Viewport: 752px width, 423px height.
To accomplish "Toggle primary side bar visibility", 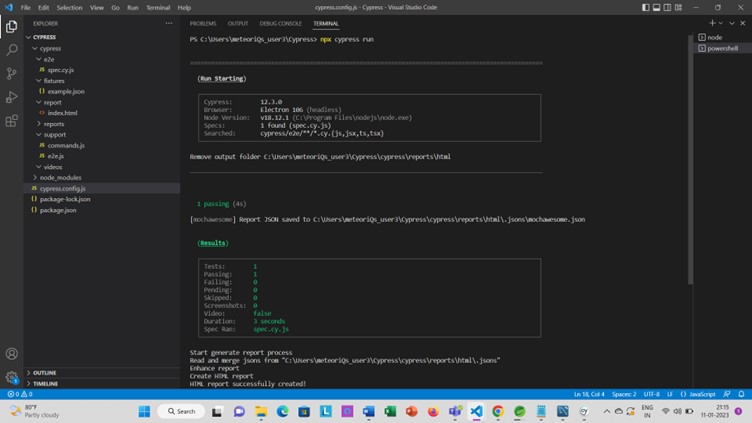I will tap(646, 7).
